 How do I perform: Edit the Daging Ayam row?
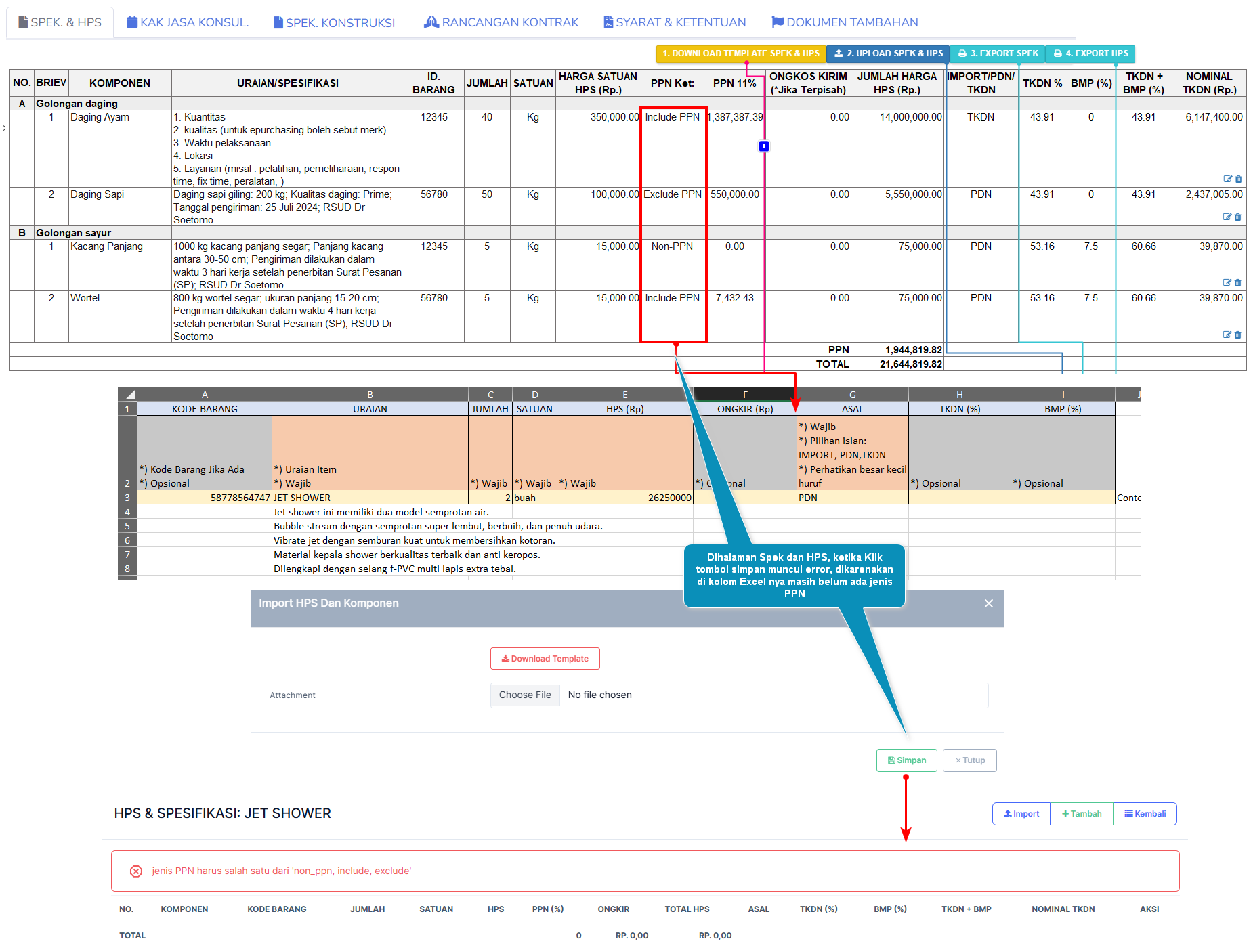point(1227,179)
